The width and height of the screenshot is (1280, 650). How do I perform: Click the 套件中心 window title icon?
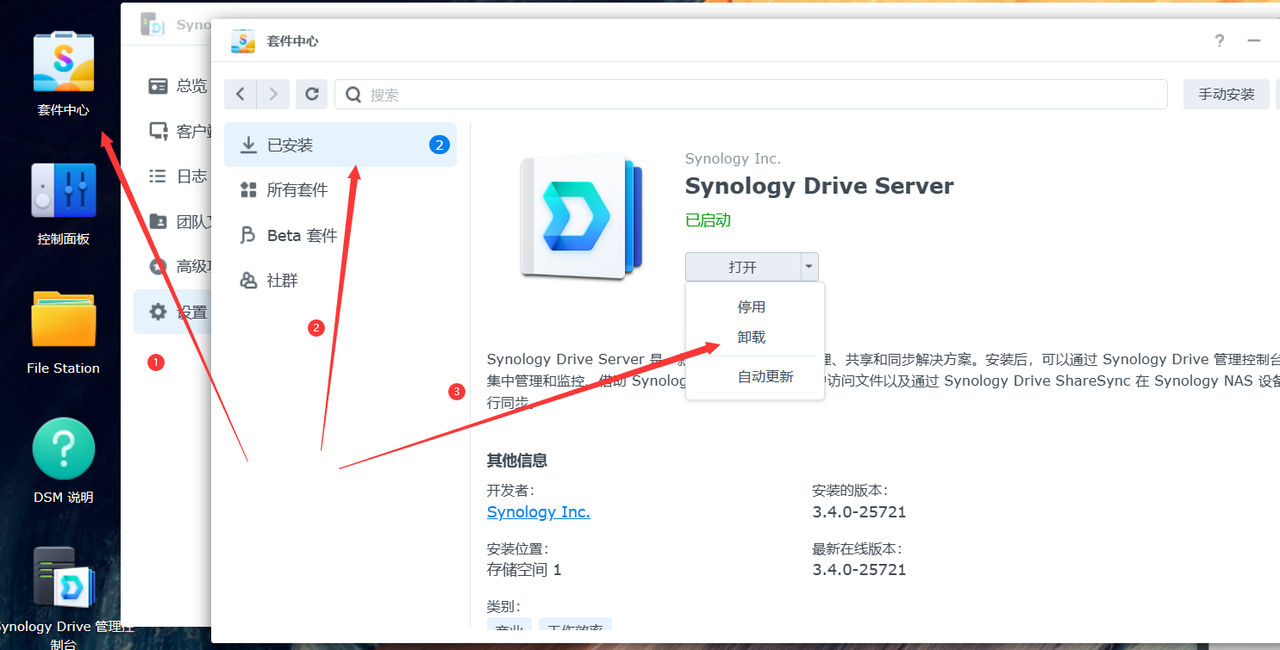tap(243, 41)
